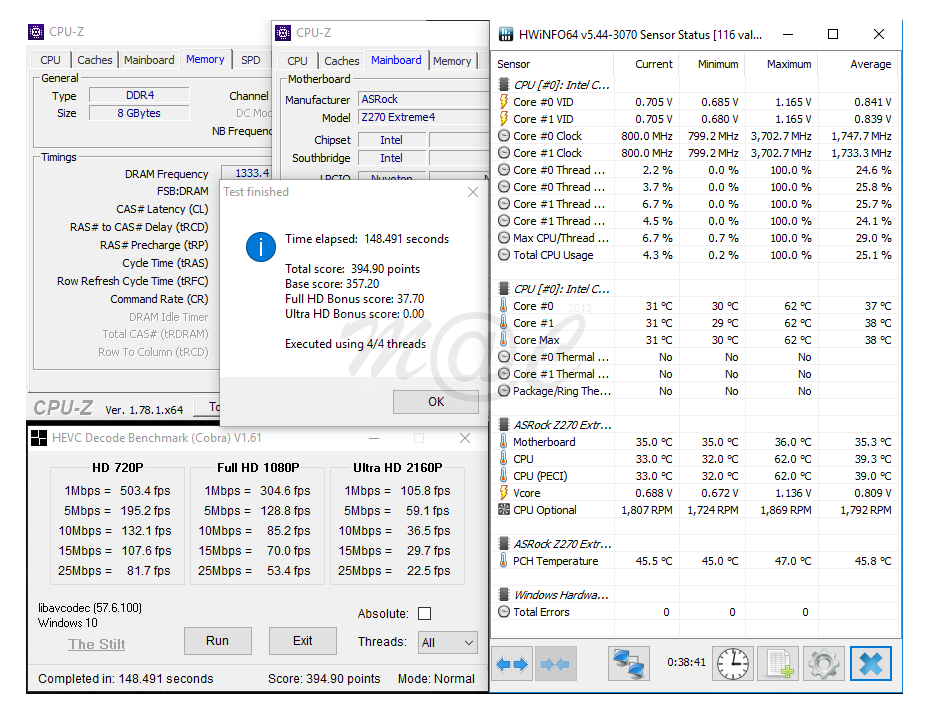The height and width of the screenshot is (714, 929).
Task: Open the Threads dropdown set to All
Action: pos(448,643)
